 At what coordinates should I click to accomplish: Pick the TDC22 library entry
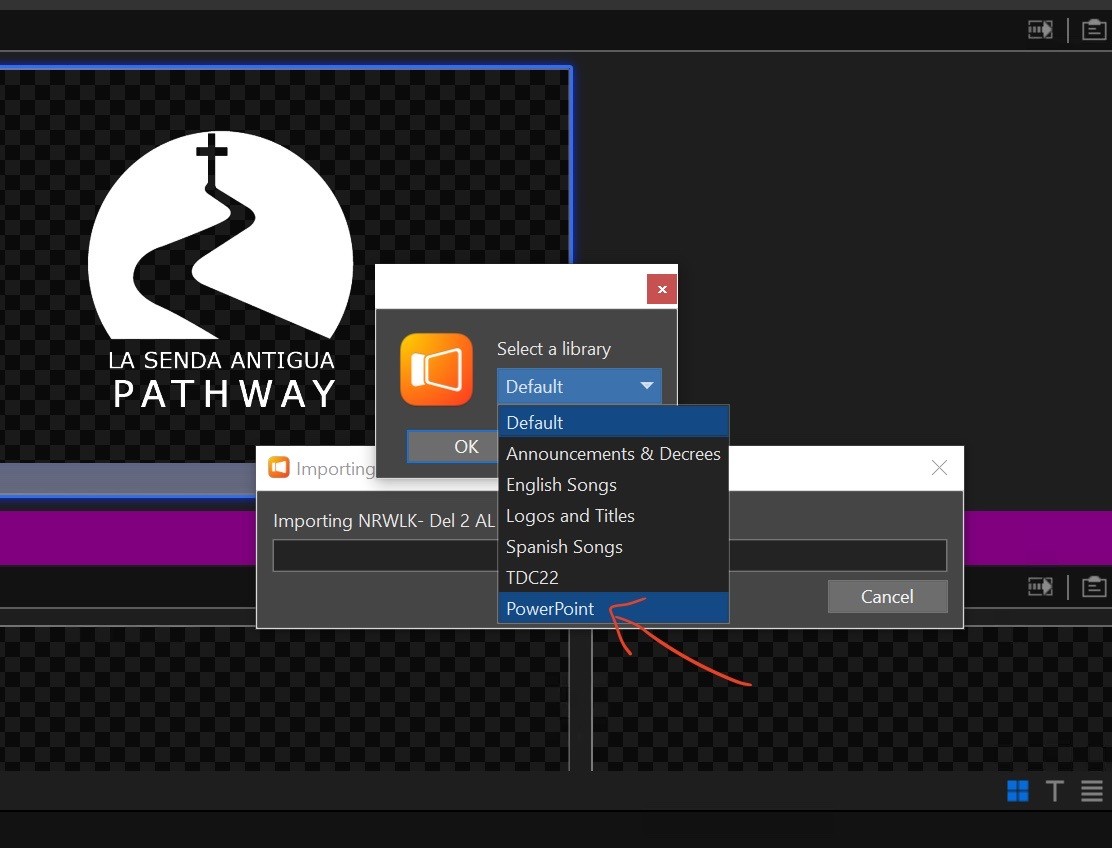tap(613, 577)
